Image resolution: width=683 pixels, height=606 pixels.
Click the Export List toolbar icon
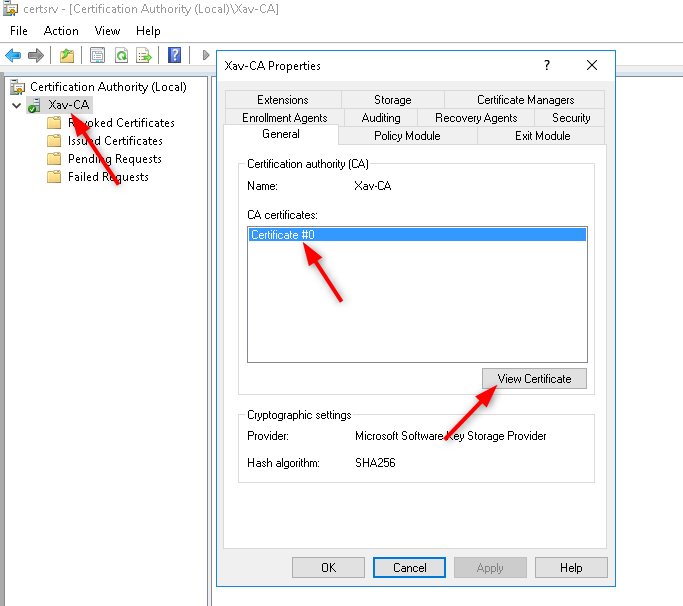coord(144,55)
